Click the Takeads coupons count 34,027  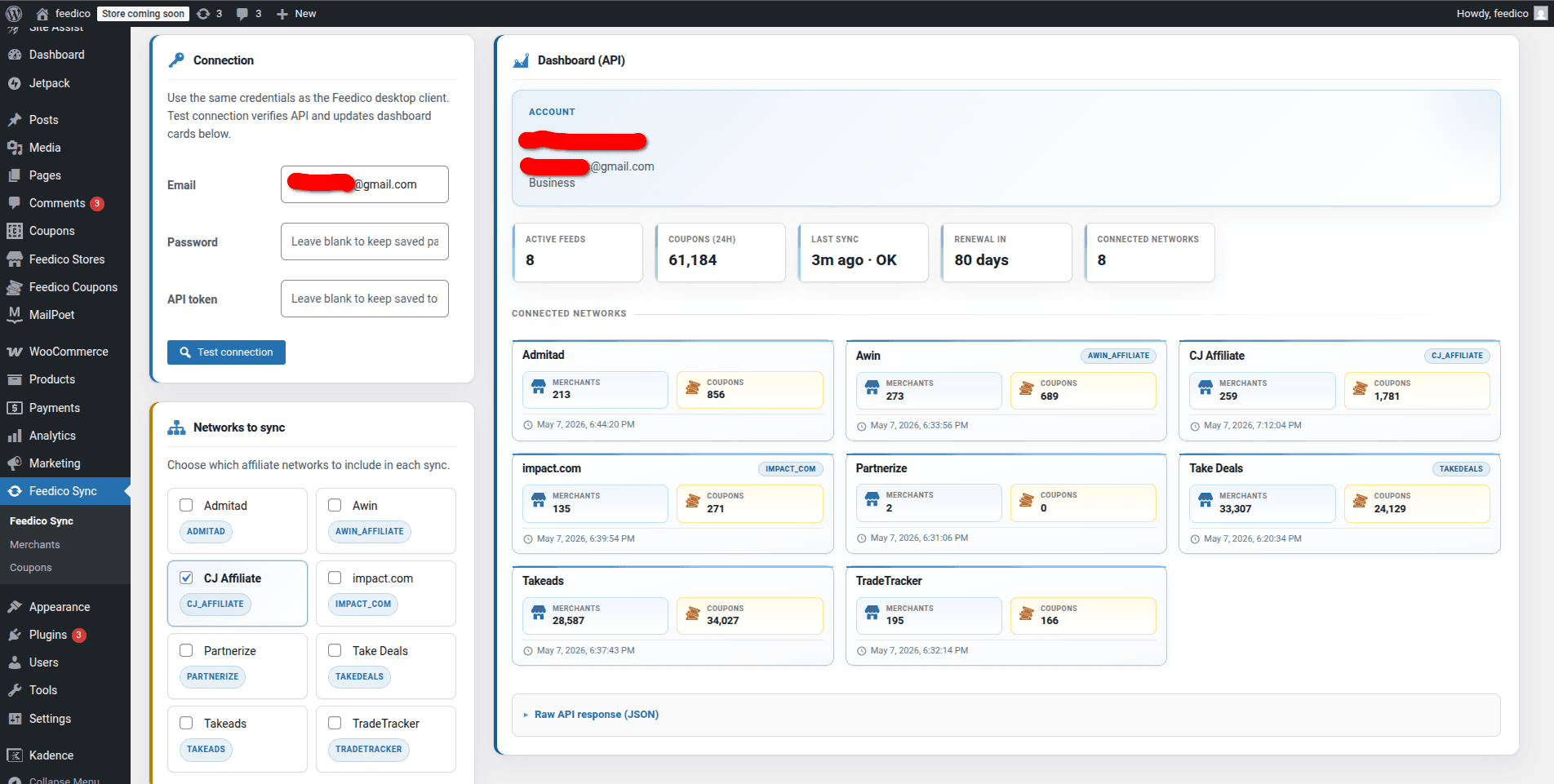pyautogui.click(x=723, y=621)
